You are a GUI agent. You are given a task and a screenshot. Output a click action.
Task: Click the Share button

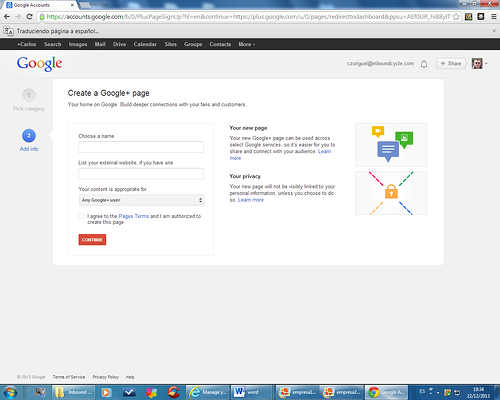[451, 63]
